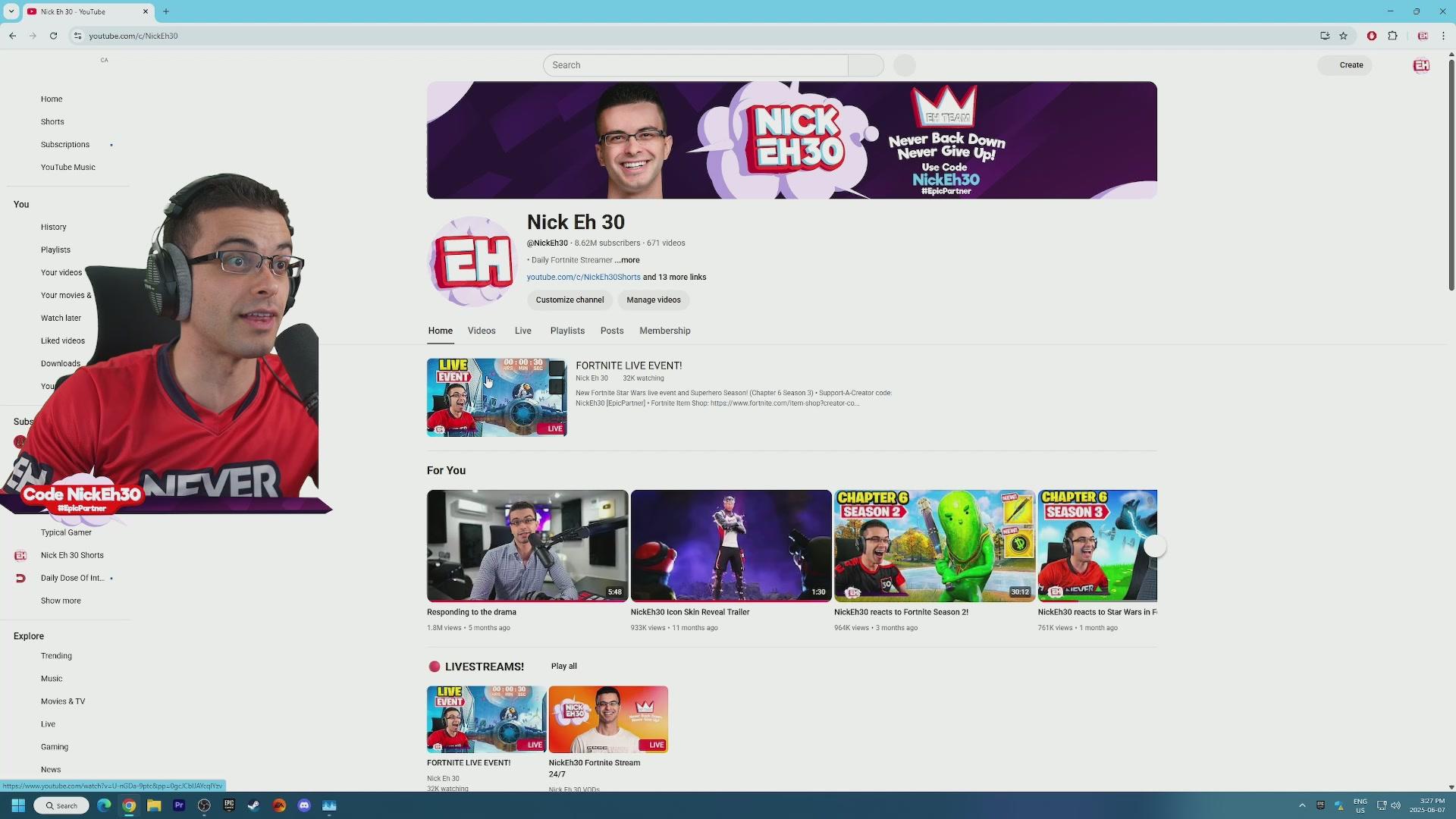Open the featured FORTNITE LIVE EVENT! thumbnail
This screenshot has height=819, width=1456.
tap(497, 397)
